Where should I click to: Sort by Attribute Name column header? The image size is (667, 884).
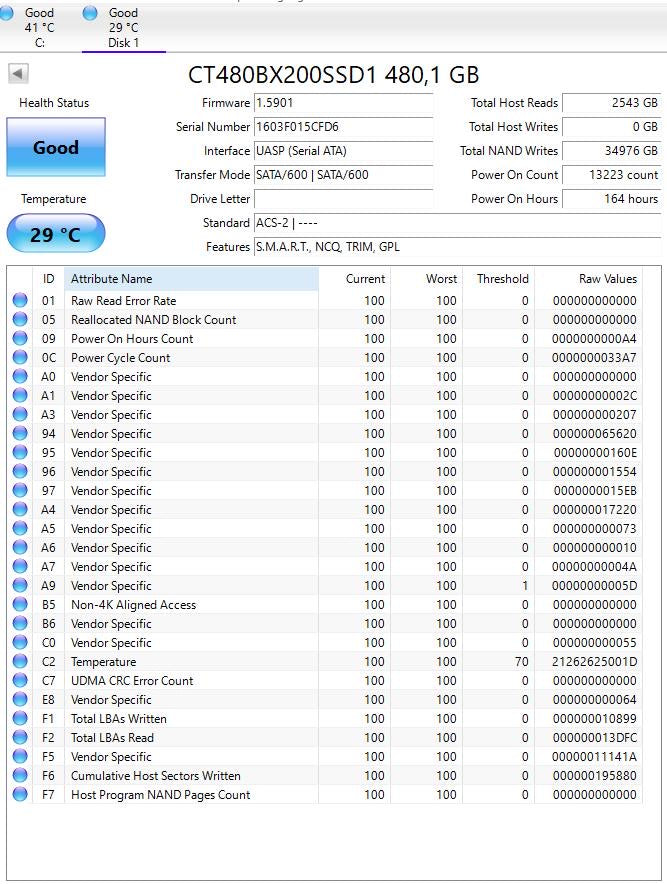[191, 279]
